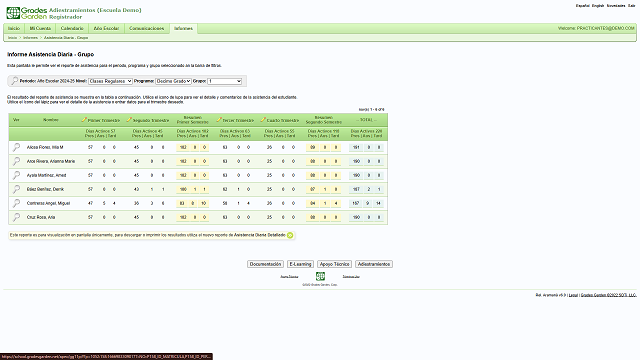Open magnifier for Contreras Angel, Miguel
640x360 pixels.
(16, 203)
